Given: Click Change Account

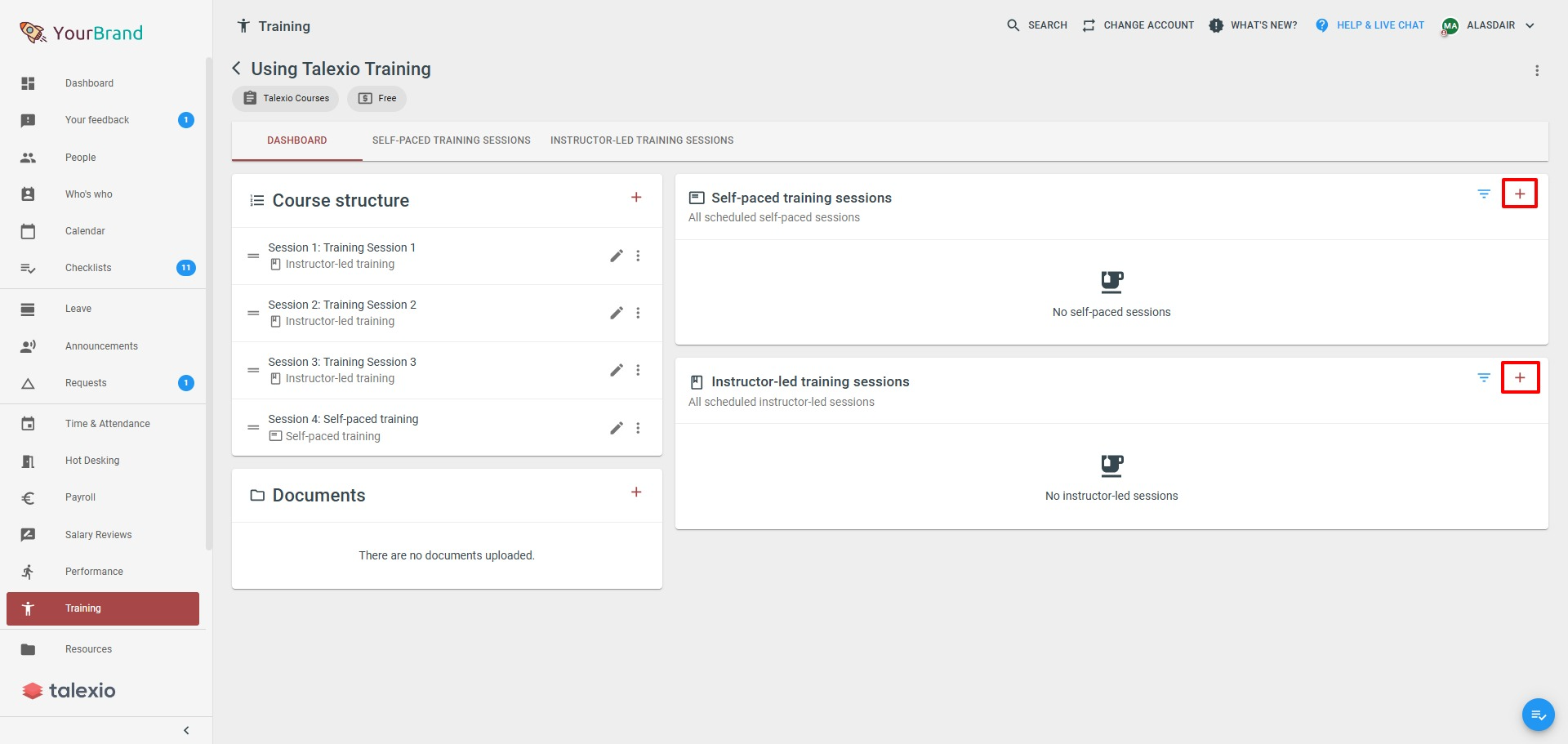Looking at the screenshot, I should 1138,25.
